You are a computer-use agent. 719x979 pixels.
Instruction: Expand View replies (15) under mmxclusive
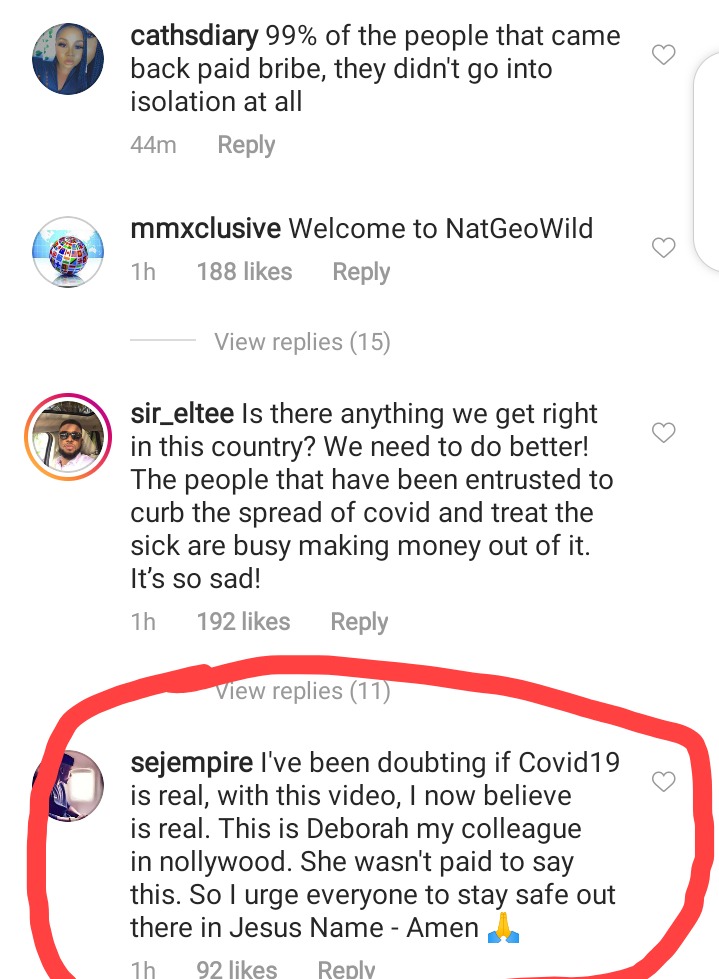pyautogui.click(x=302, y=342)
